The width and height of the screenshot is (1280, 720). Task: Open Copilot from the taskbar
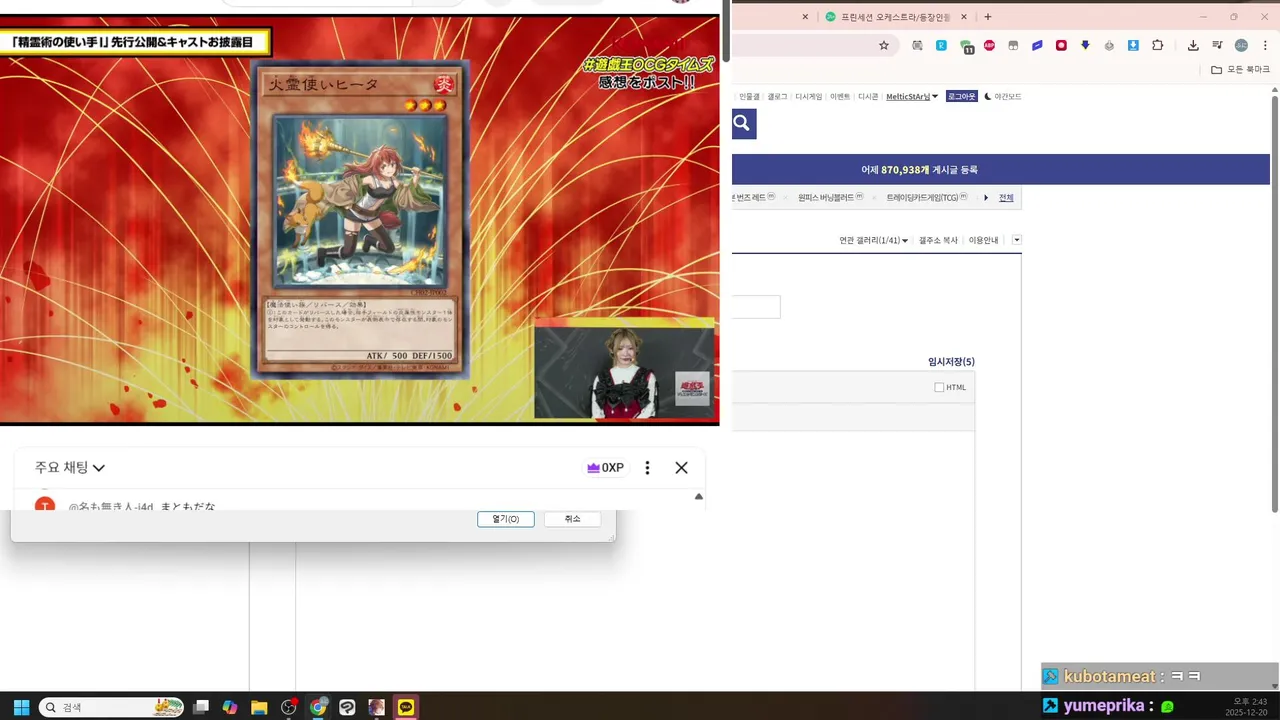click(230, 707)
